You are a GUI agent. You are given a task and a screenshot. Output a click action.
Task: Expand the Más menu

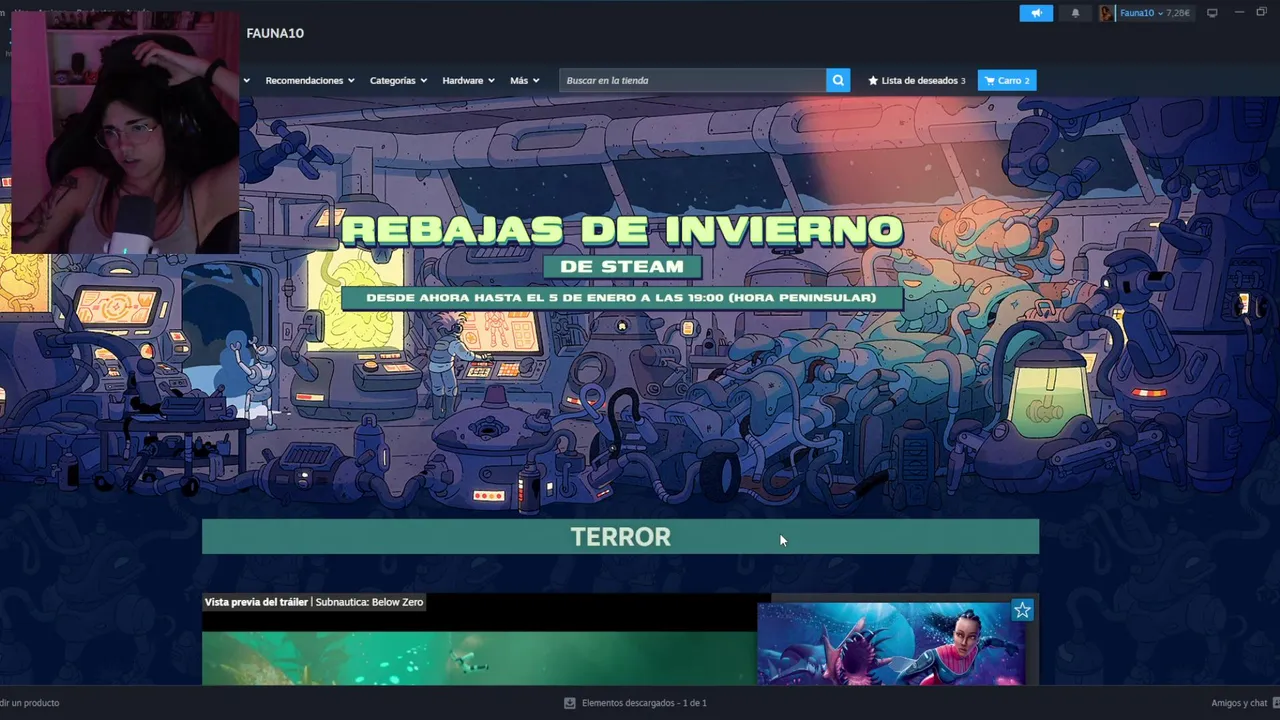[x=524, y=80]
